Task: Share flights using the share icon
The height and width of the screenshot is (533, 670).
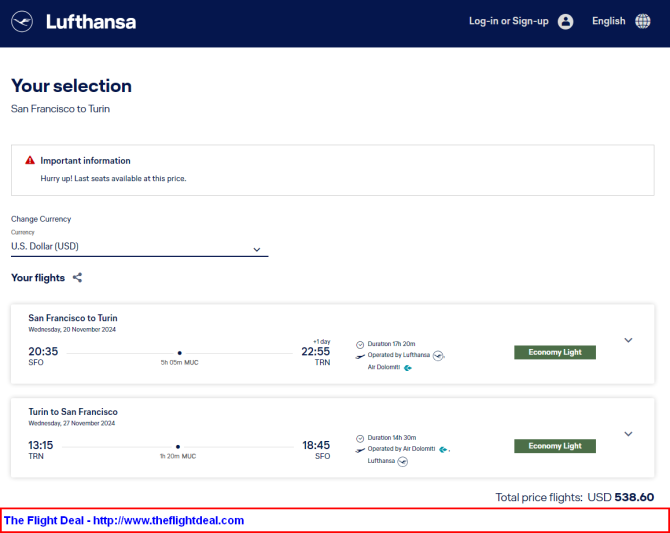Action: [x=77, y=278]
